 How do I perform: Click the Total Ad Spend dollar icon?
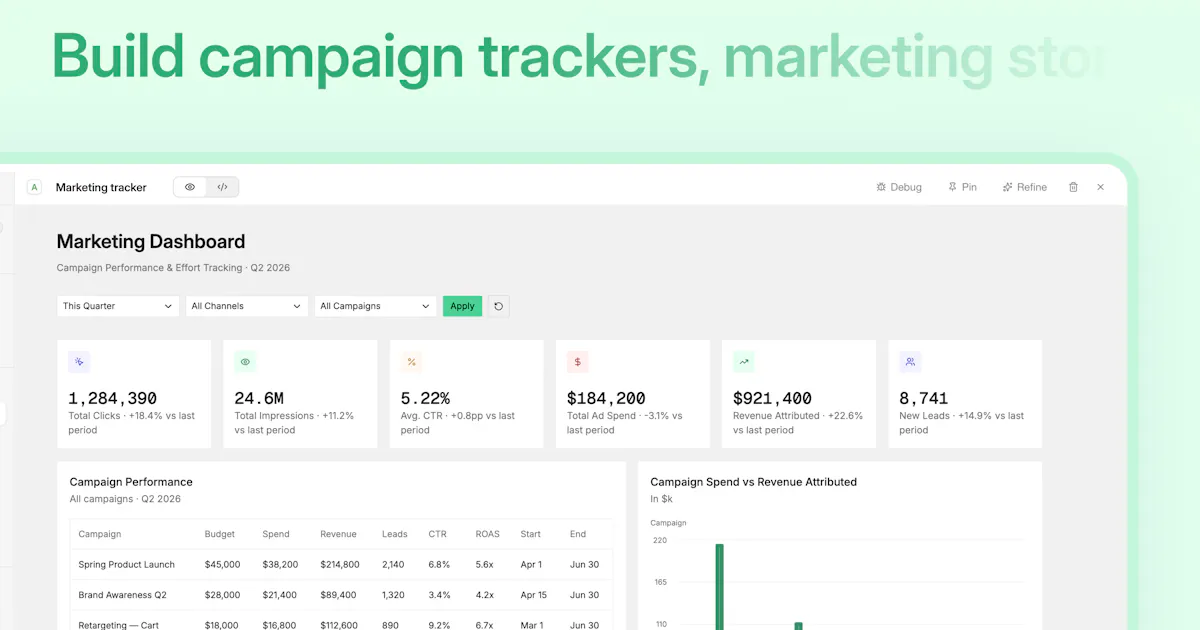577,362
